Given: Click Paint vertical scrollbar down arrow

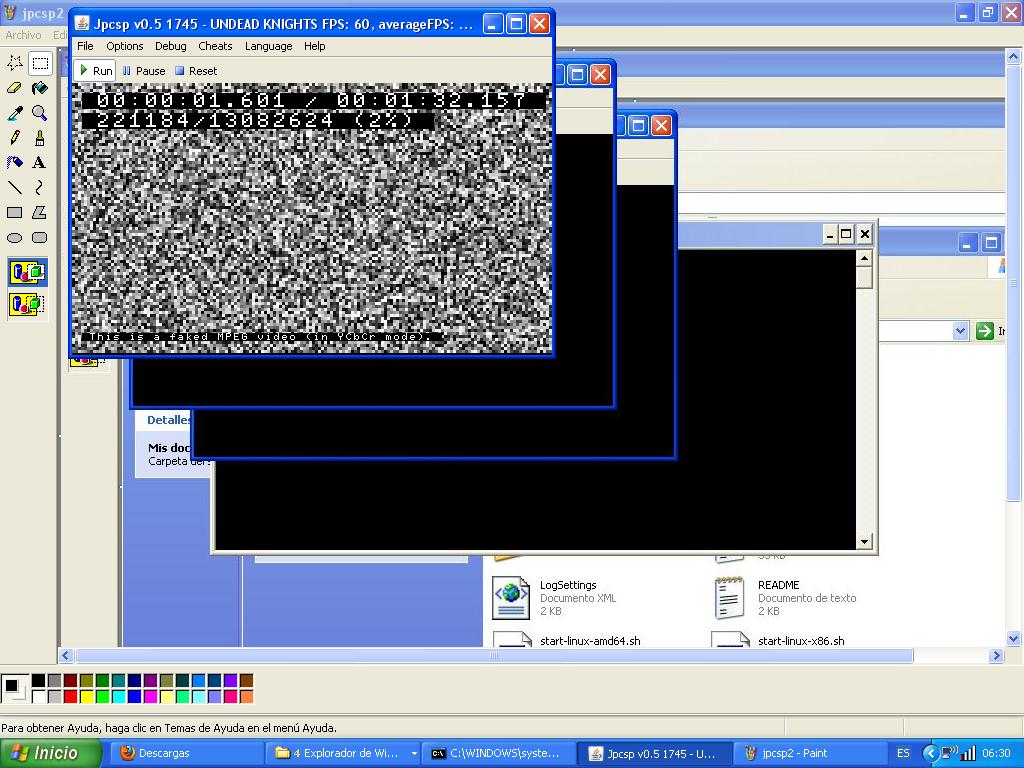Looking at the screenshot, I should pos(1014,639).
